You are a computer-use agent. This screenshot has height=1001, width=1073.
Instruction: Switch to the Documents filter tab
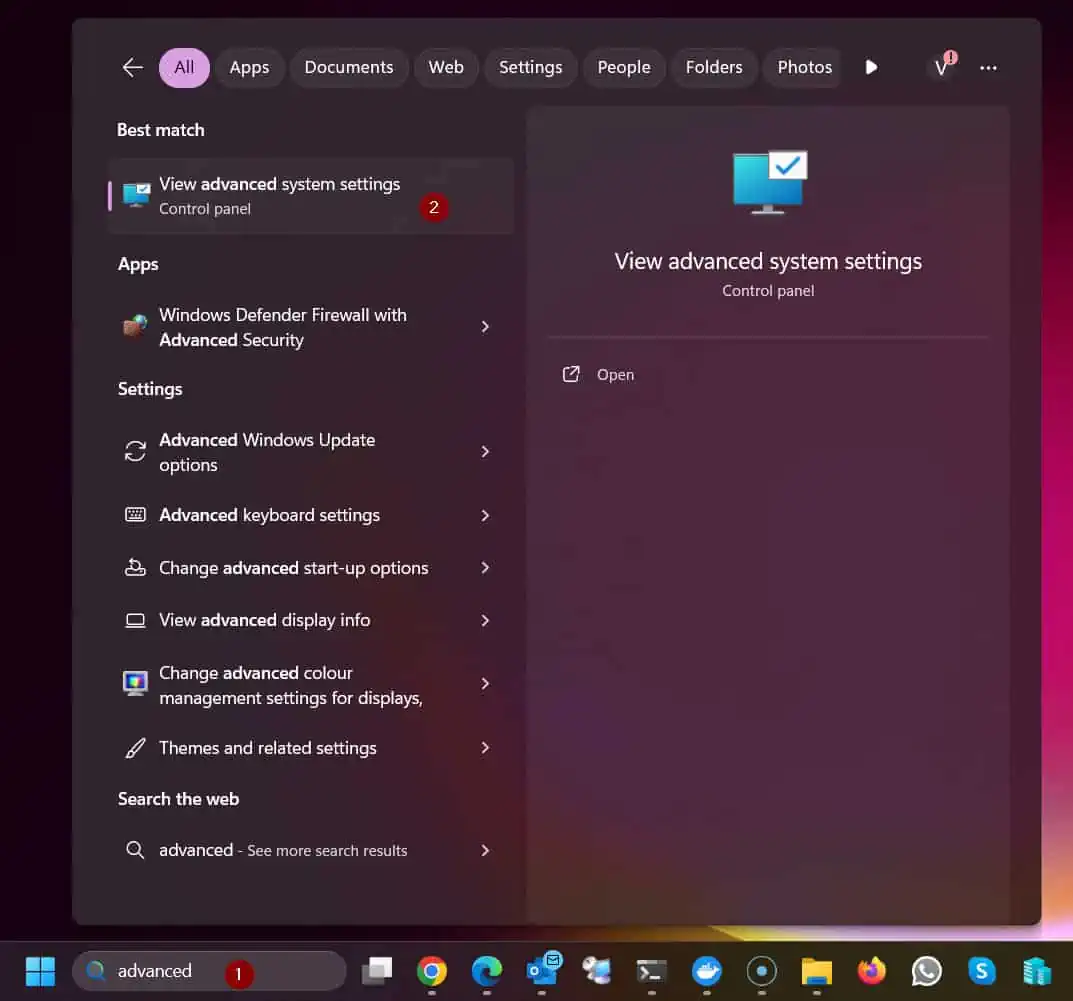coord(349,67)
